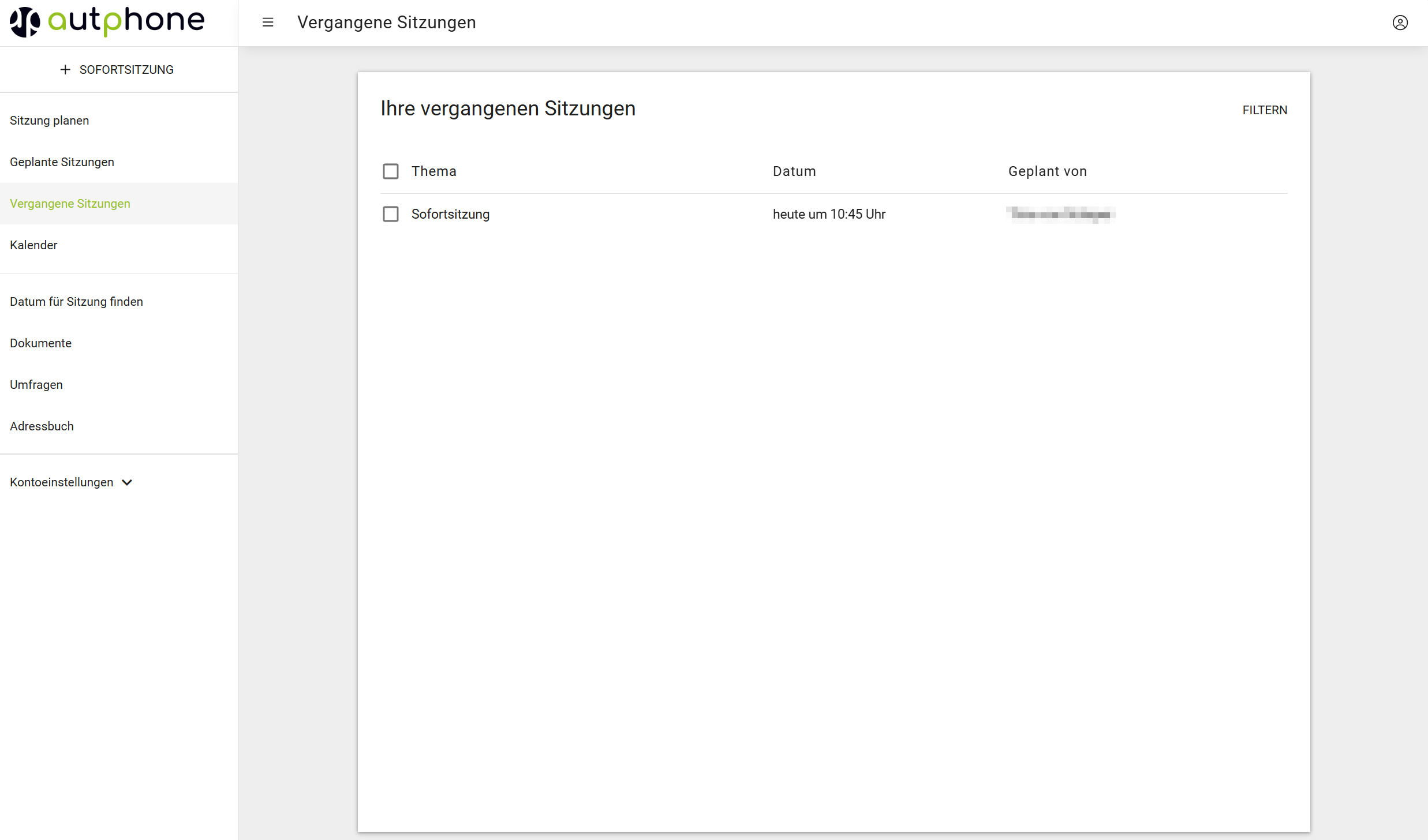Click the FILTERN button
This screenshot has height=840, width=1428.
coord(1264,110)
